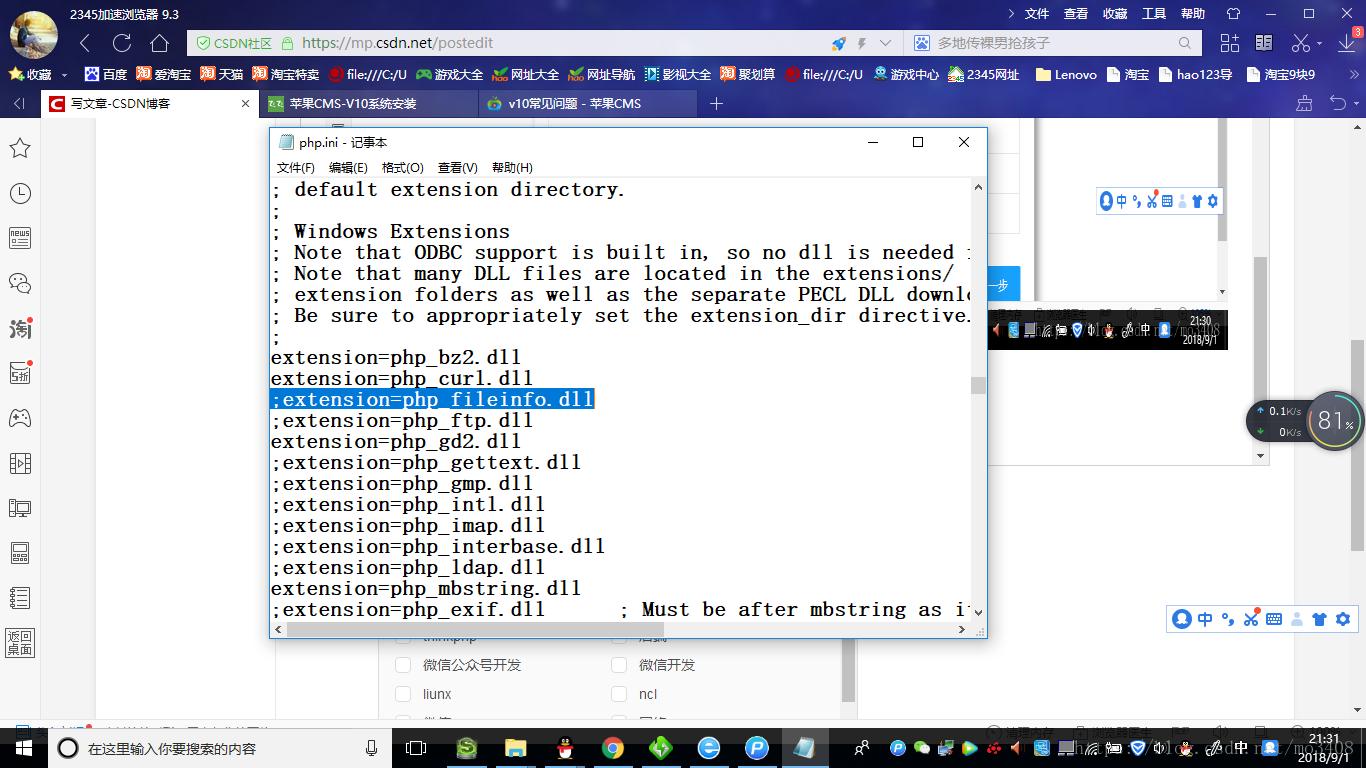Check the 微信公众号开发 checkbox
The image size is (1366, 768).
tap(403, 665)
